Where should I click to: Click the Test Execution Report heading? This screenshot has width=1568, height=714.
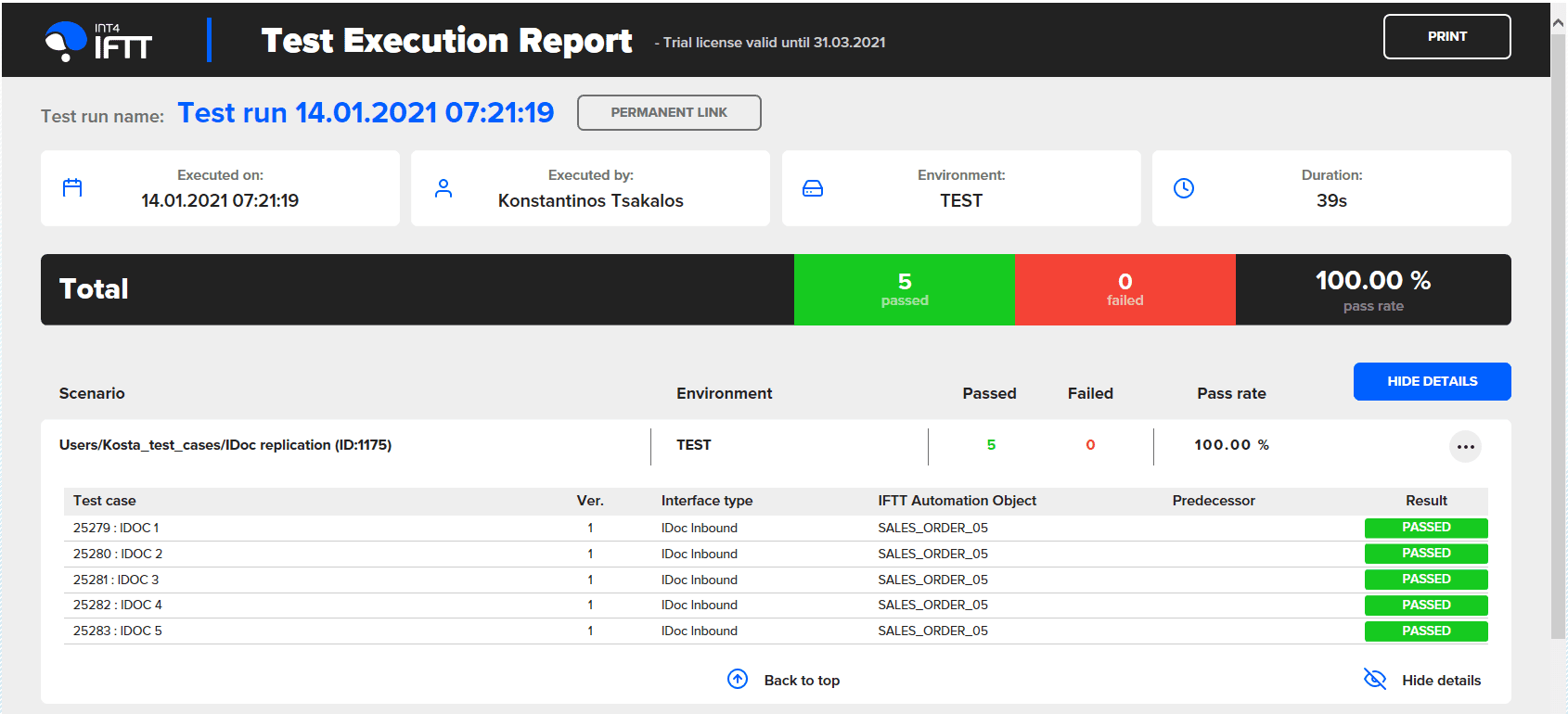(x=446, y=41)
